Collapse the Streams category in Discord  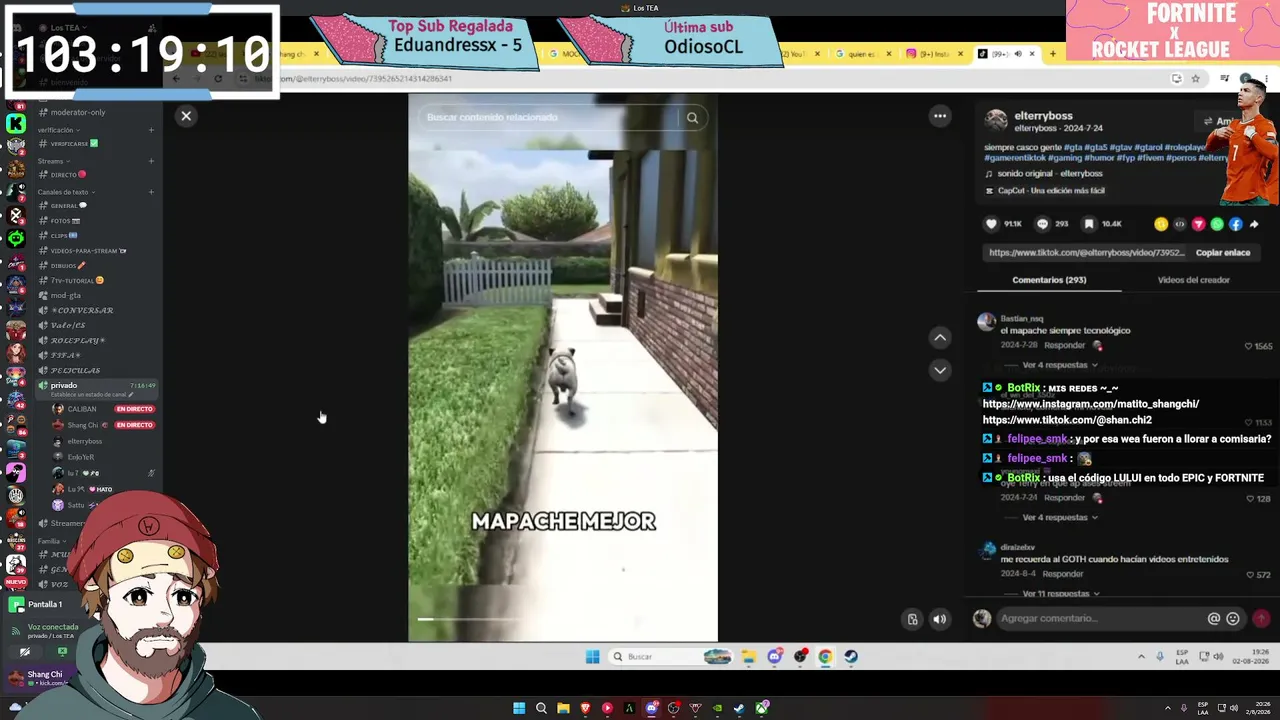click(x=52, y=161)
